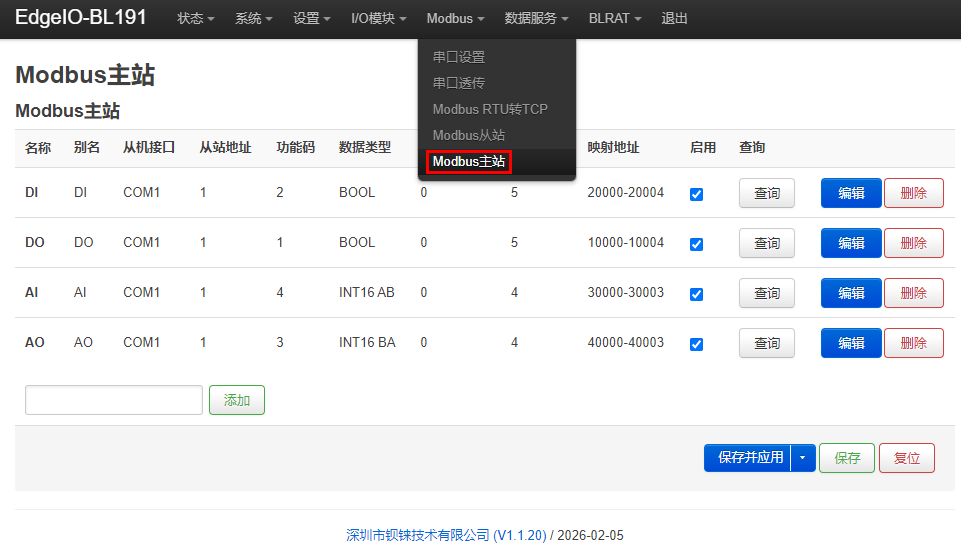Open the 状态 dropdown menu

(x=196, y=18)
